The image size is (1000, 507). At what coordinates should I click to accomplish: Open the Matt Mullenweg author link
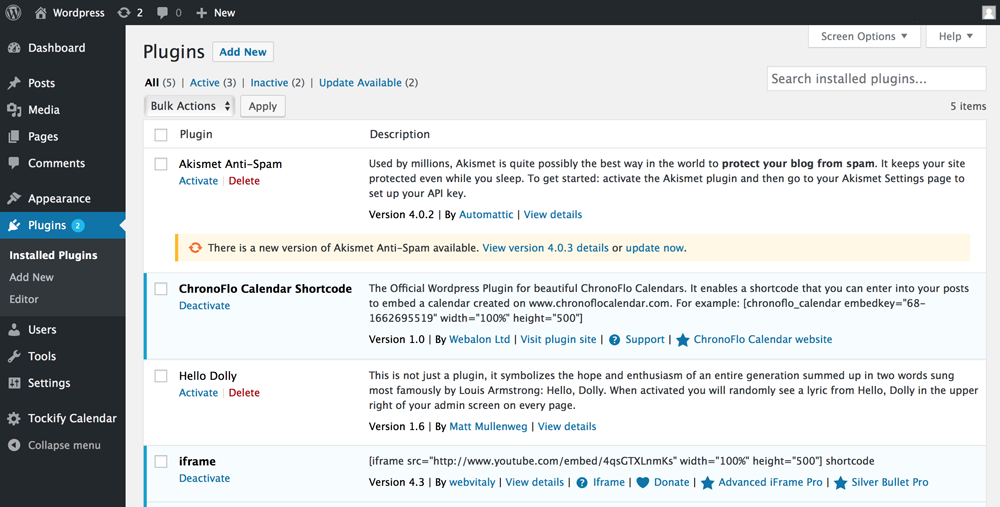pyautogui.click(x=489, y=427)
